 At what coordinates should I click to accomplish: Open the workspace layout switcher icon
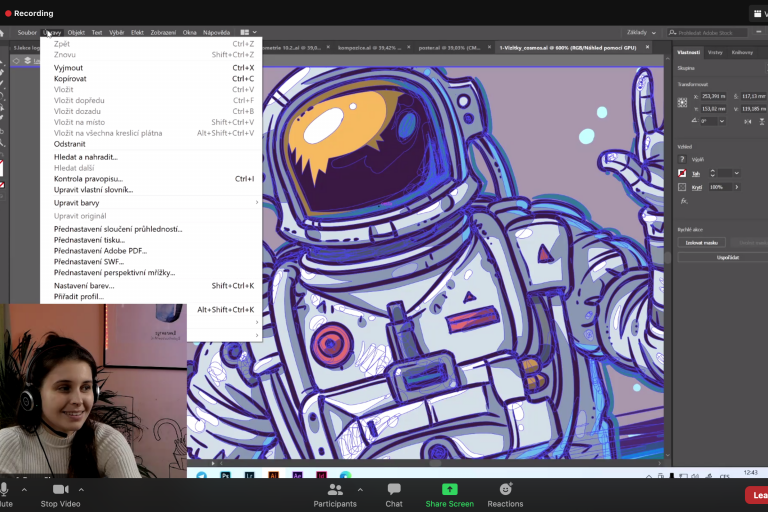coord(247,33)
